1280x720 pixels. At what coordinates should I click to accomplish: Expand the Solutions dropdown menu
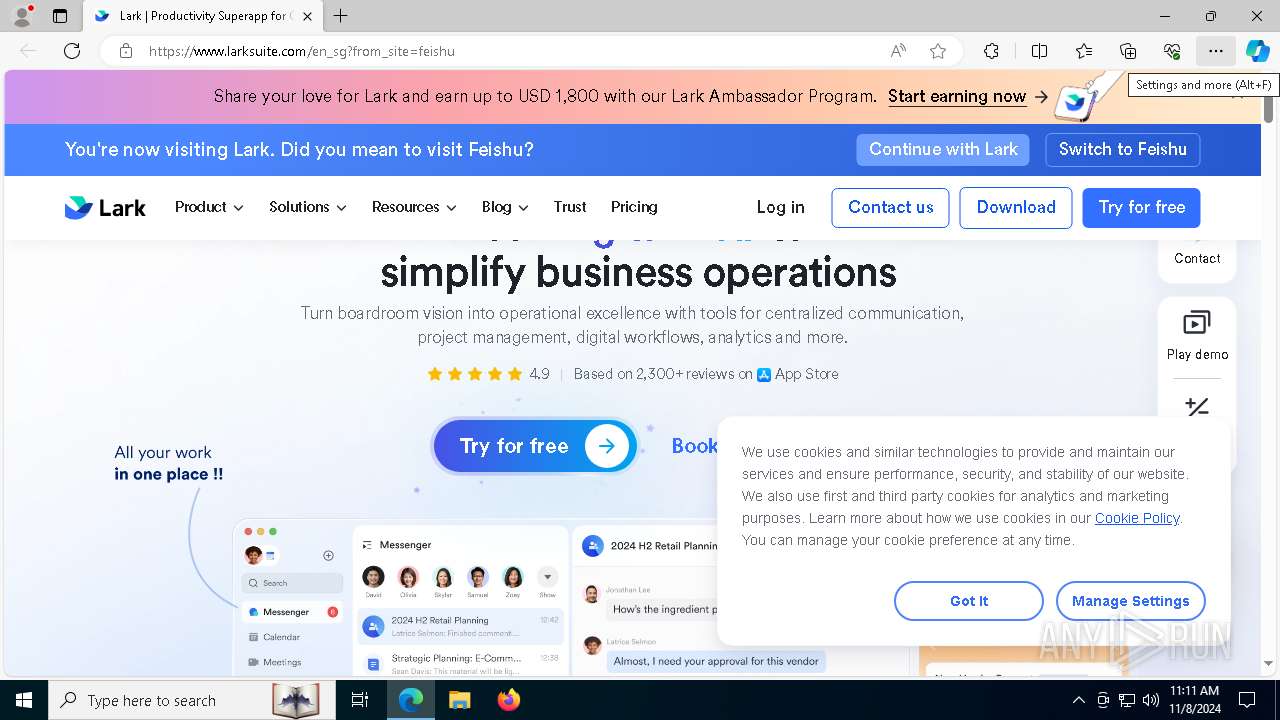308,207
